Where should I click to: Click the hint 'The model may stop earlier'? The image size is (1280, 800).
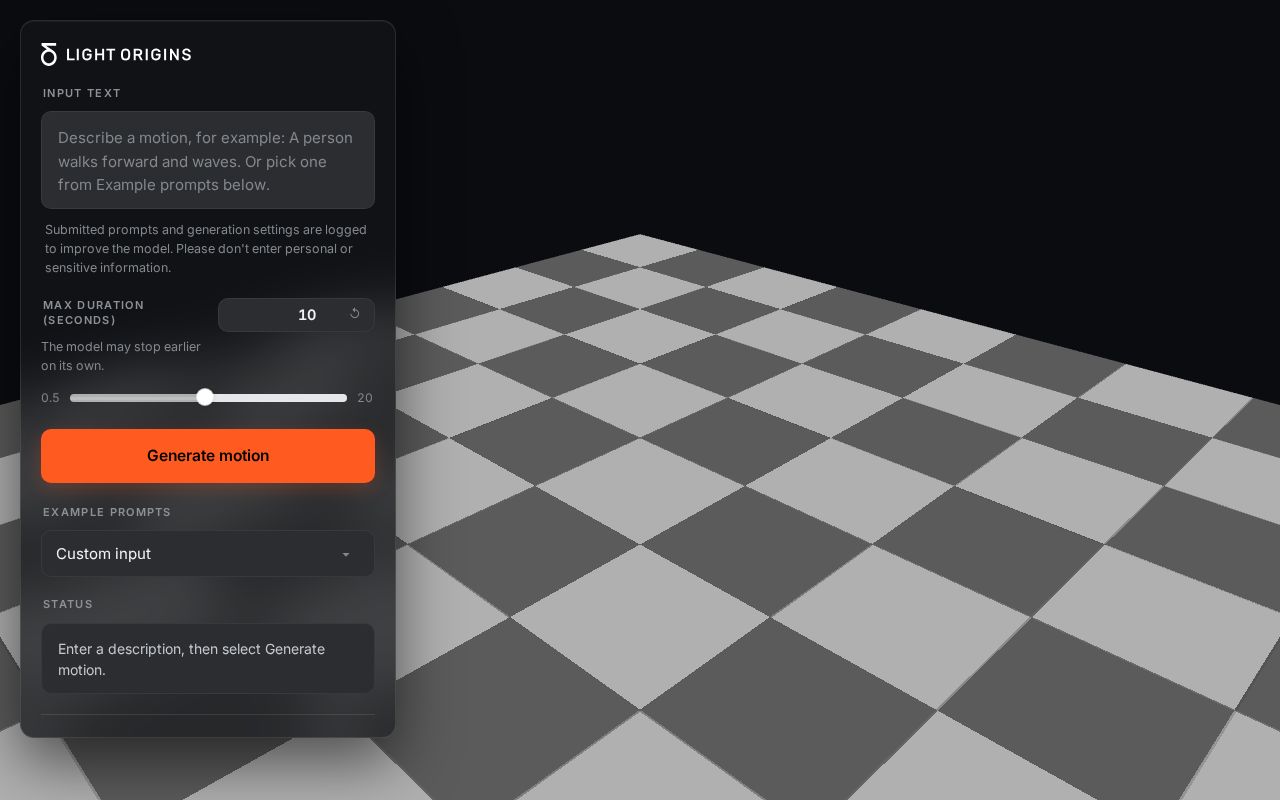121,356
